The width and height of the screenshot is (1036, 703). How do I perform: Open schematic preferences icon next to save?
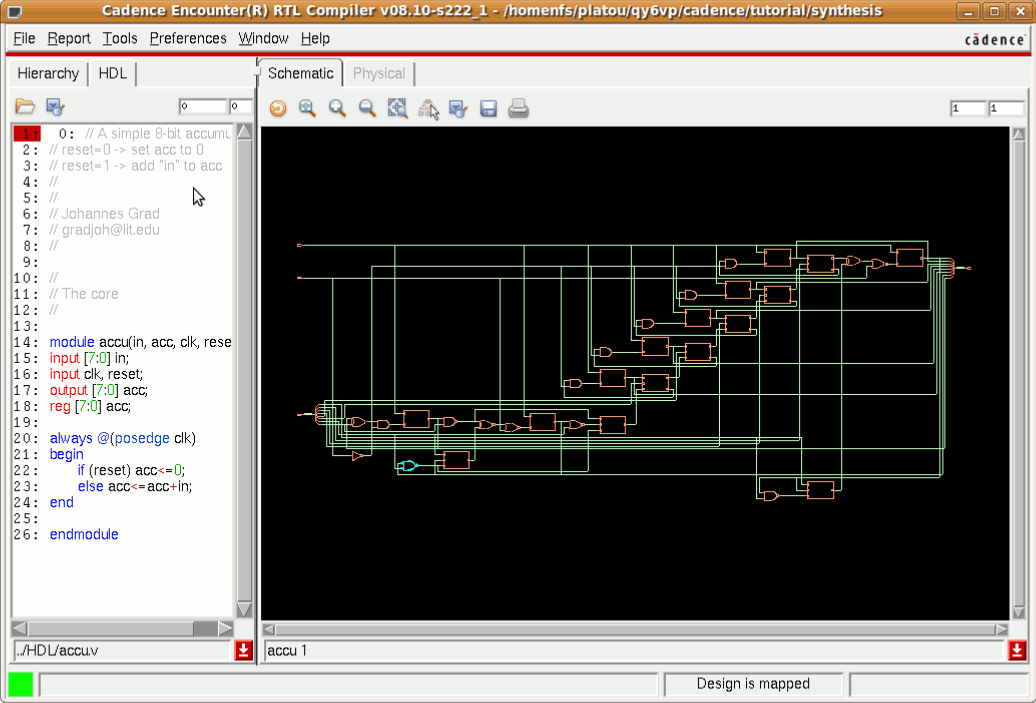(x=458, y=108)
